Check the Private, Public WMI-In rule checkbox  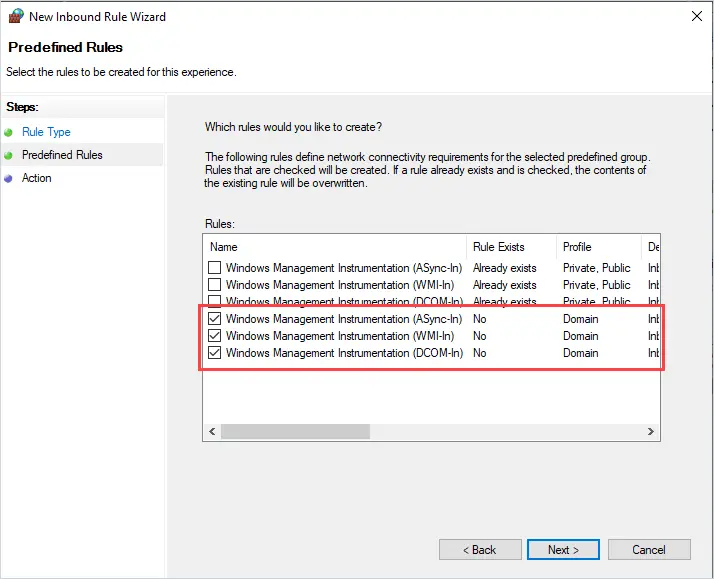214,284
